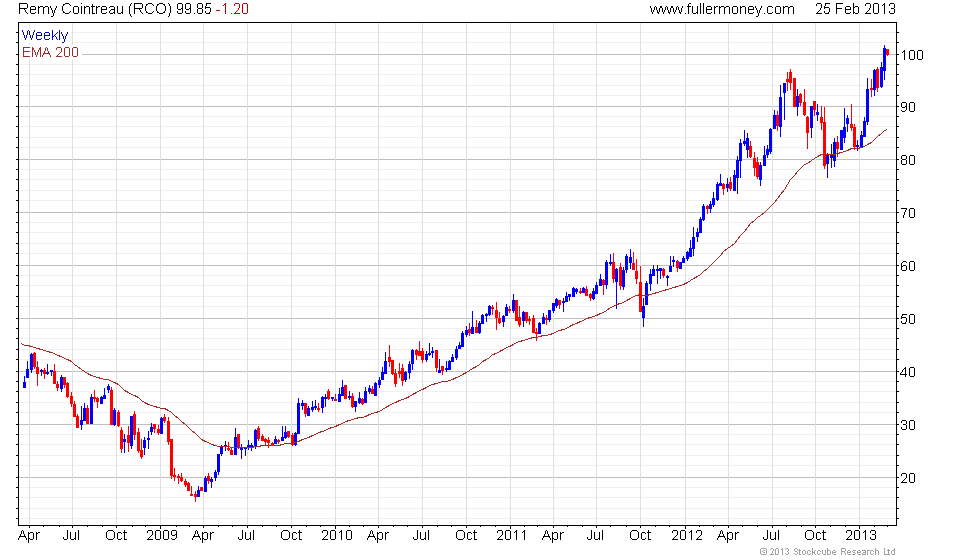Click the 40 price axis label
This screenshot has width=980, height=560.
pos(908,372)
